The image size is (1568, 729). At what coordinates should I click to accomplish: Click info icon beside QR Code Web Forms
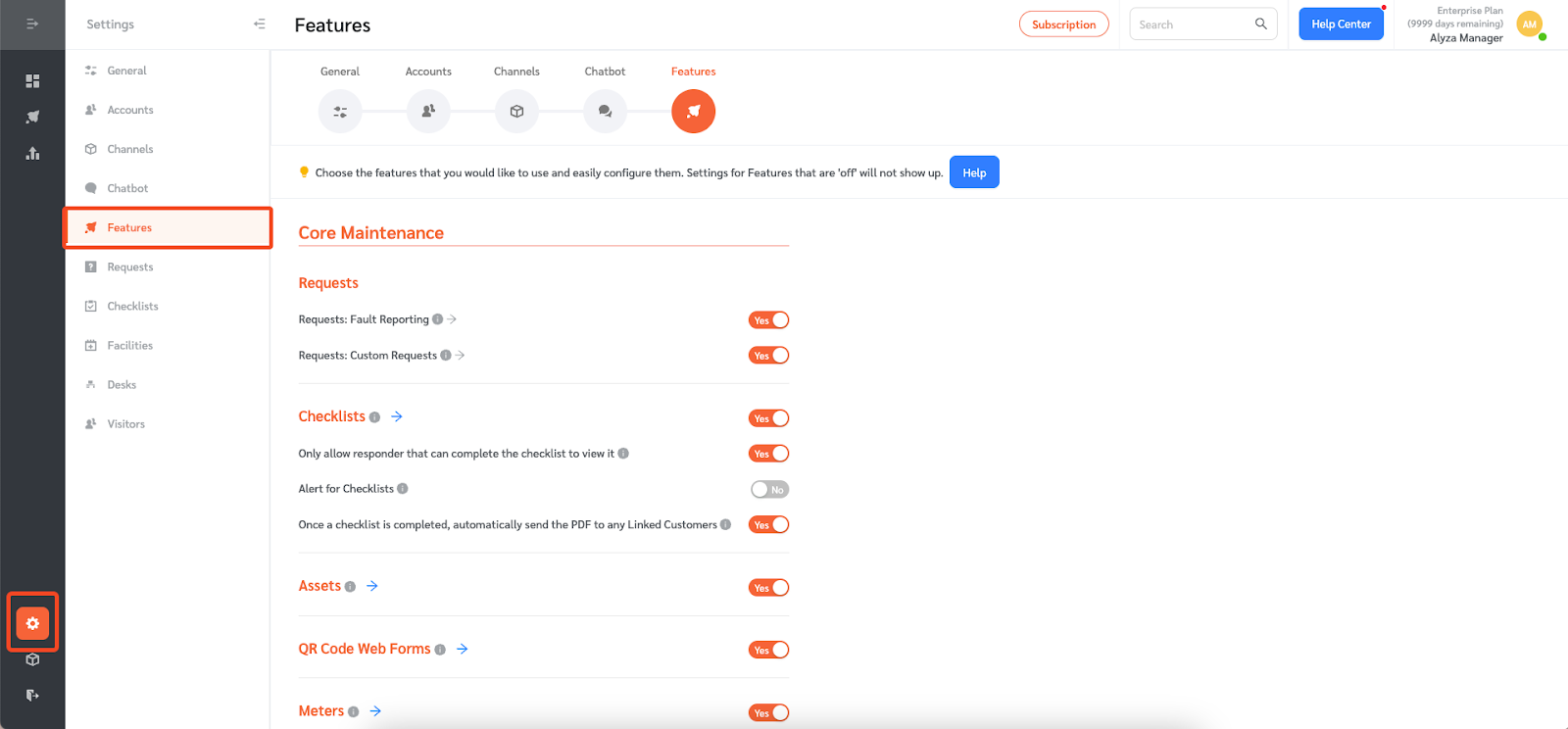coord(440,650)
